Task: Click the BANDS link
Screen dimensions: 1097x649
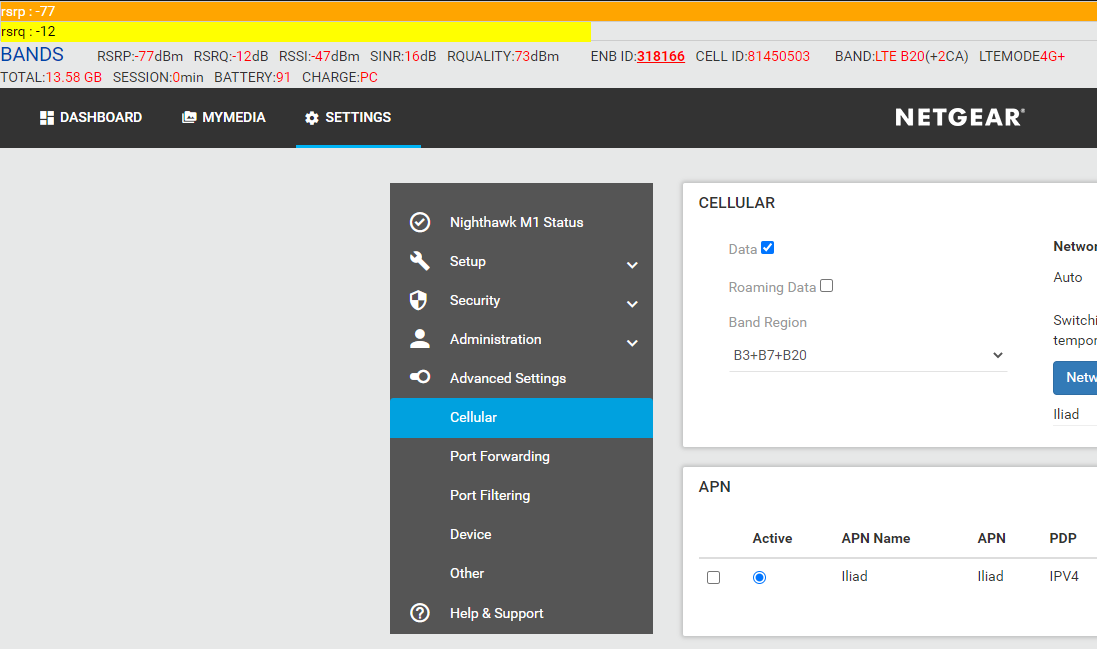Action: pyautogui.click(x=32, y=55)
